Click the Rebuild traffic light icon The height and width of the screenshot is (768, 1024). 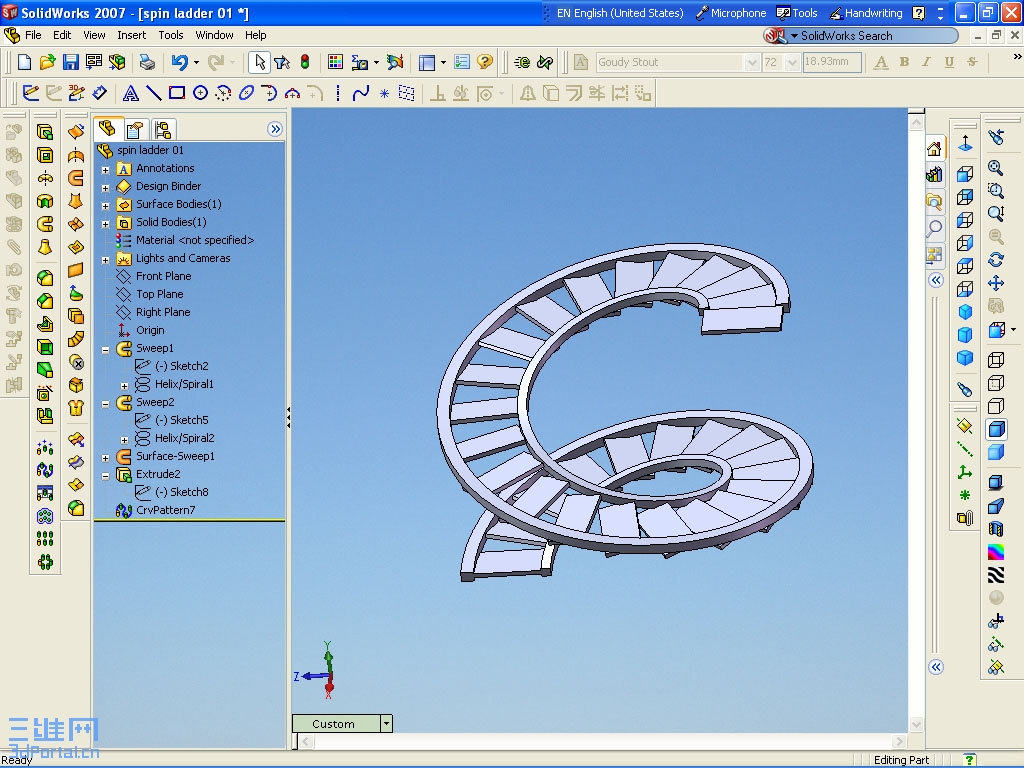click(305, 62)
